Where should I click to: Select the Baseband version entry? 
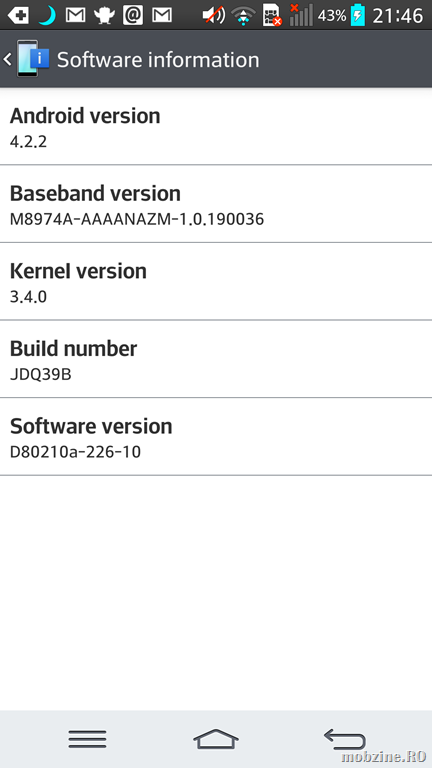216,204
